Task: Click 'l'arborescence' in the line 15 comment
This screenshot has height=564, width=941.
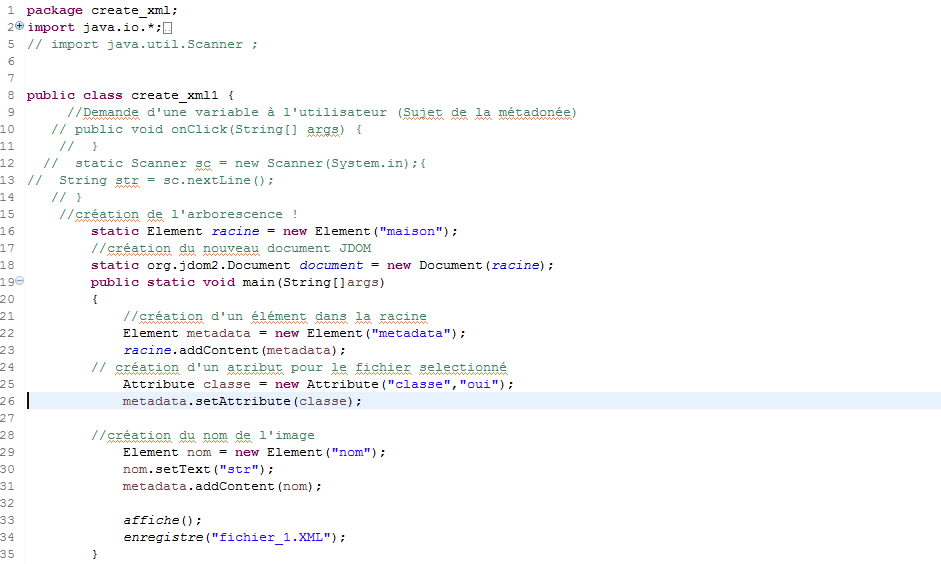Action: click(227, 214)
